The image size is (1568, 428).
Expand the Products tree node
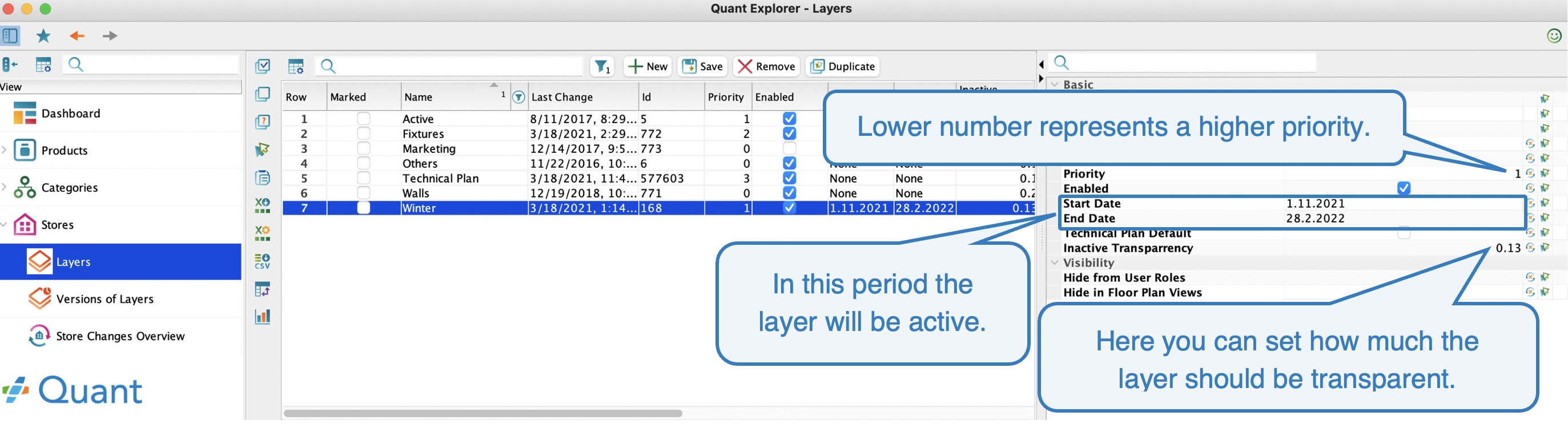tap(4, 150)
